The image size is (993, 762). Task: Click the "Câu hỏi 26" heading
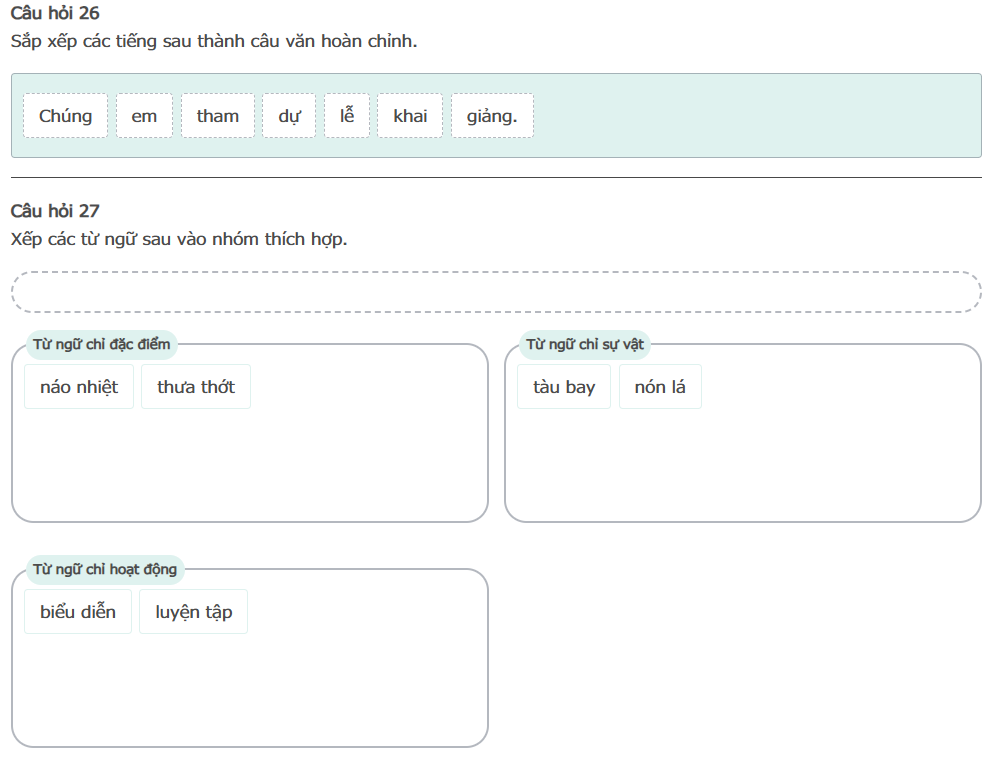click(55, 14)
